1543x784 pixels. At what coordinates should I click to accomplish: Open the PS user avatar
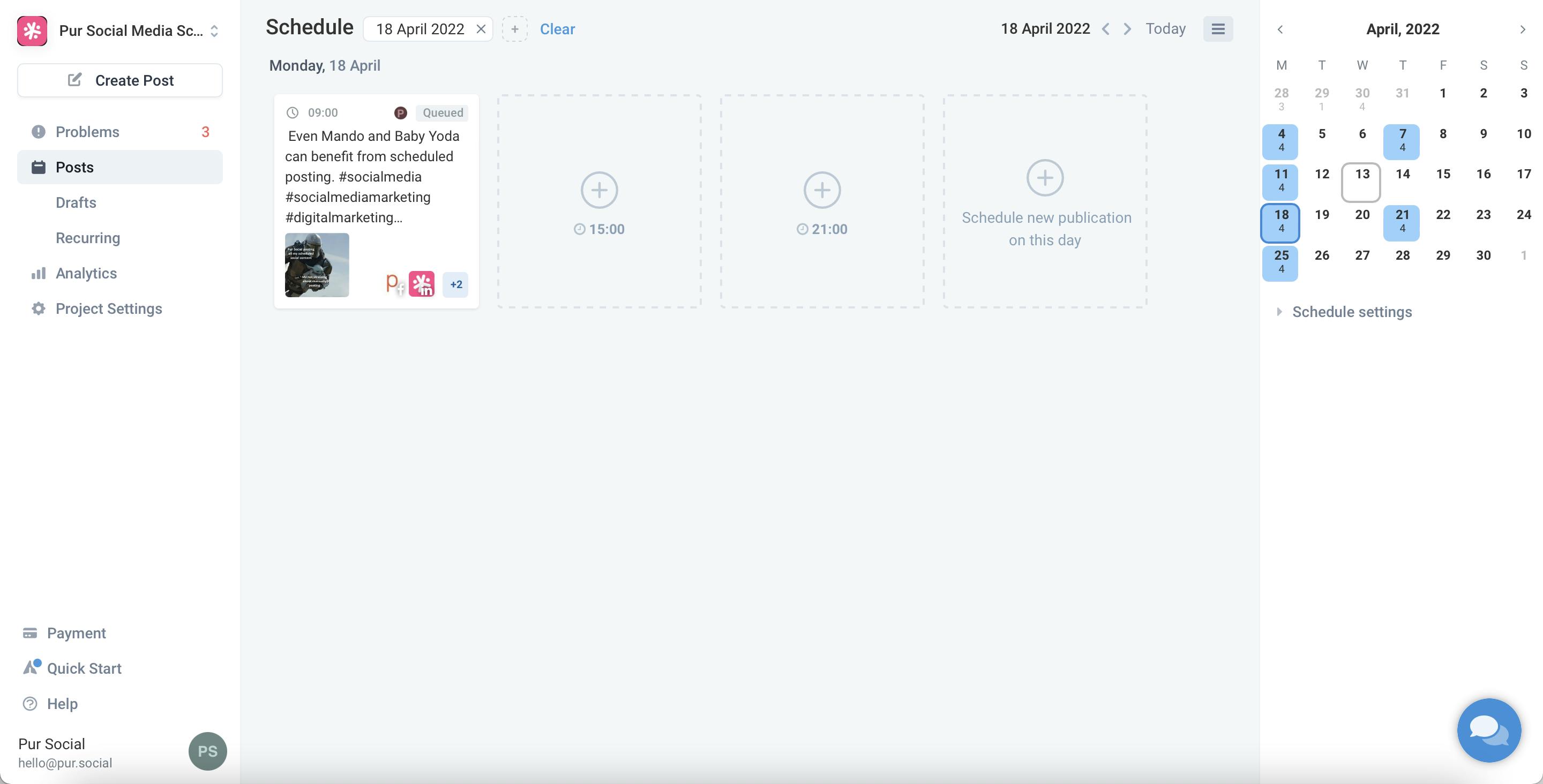coord(207,751)
